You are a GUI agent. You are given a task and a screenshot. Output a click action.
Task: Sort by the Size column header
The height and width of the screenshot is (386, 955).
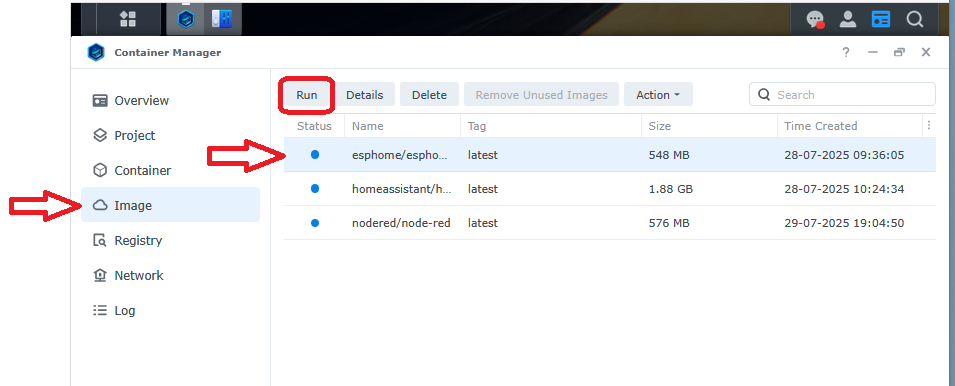[709, 126]
